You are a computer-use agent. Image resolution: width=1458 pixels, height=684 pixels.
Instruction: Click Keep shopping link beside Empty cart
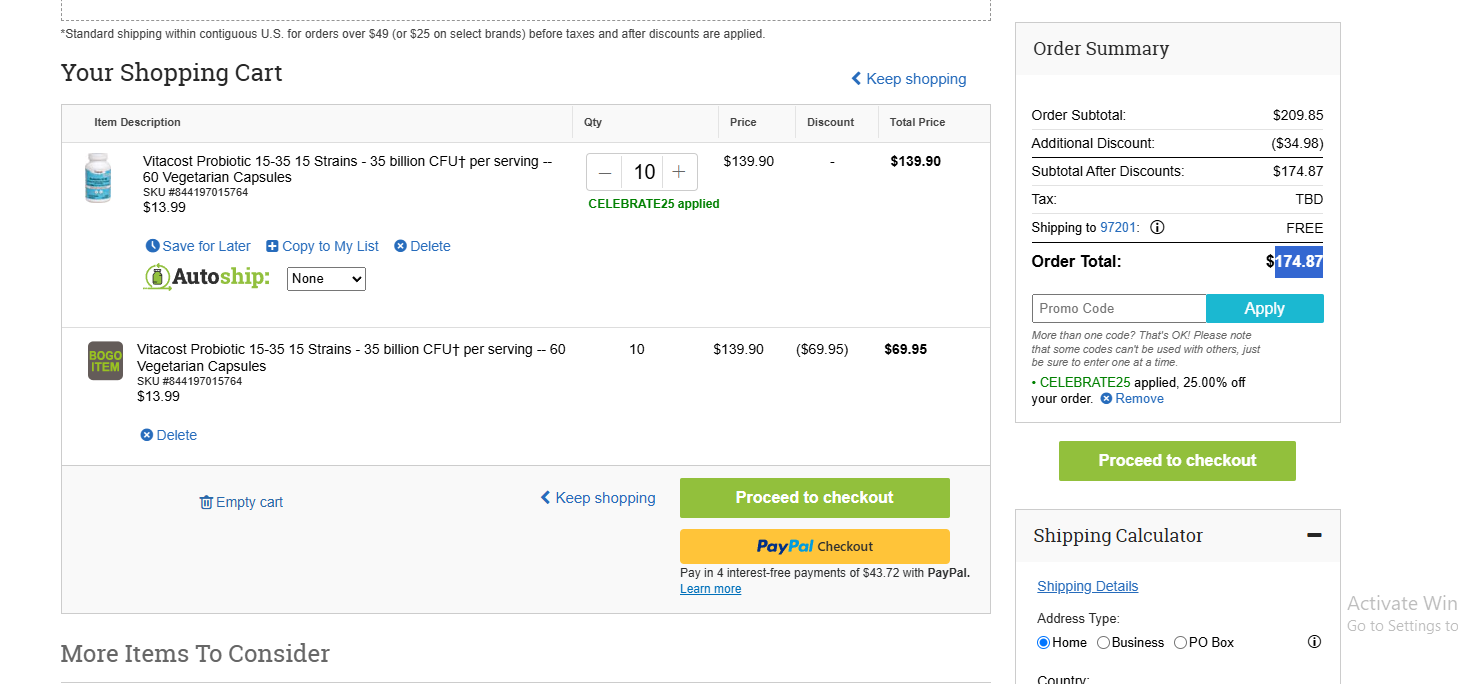pyautogui.click(x=598, y=498)
